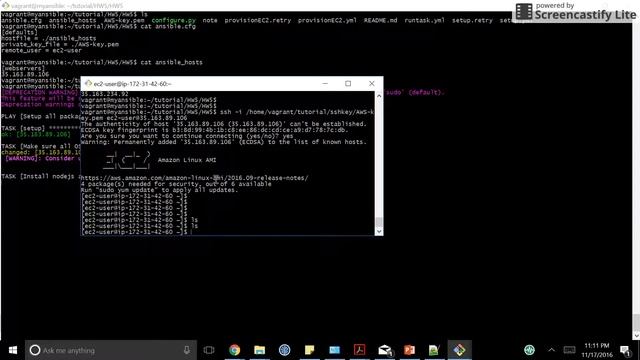Click 'runtask.yml' in the ls output
Image resolution: width=640 pixels, height=360 pixels.
[424, 20]
